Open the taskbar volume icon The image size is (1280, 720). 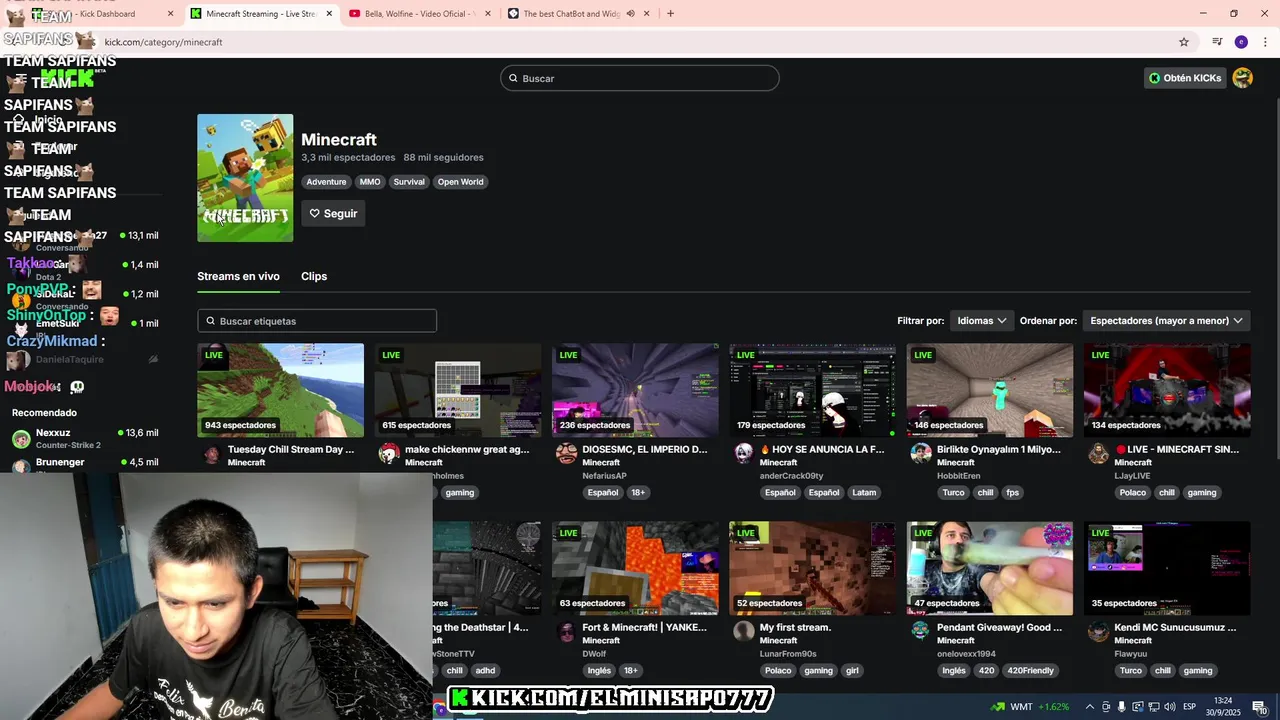(x=1169, y=707)
